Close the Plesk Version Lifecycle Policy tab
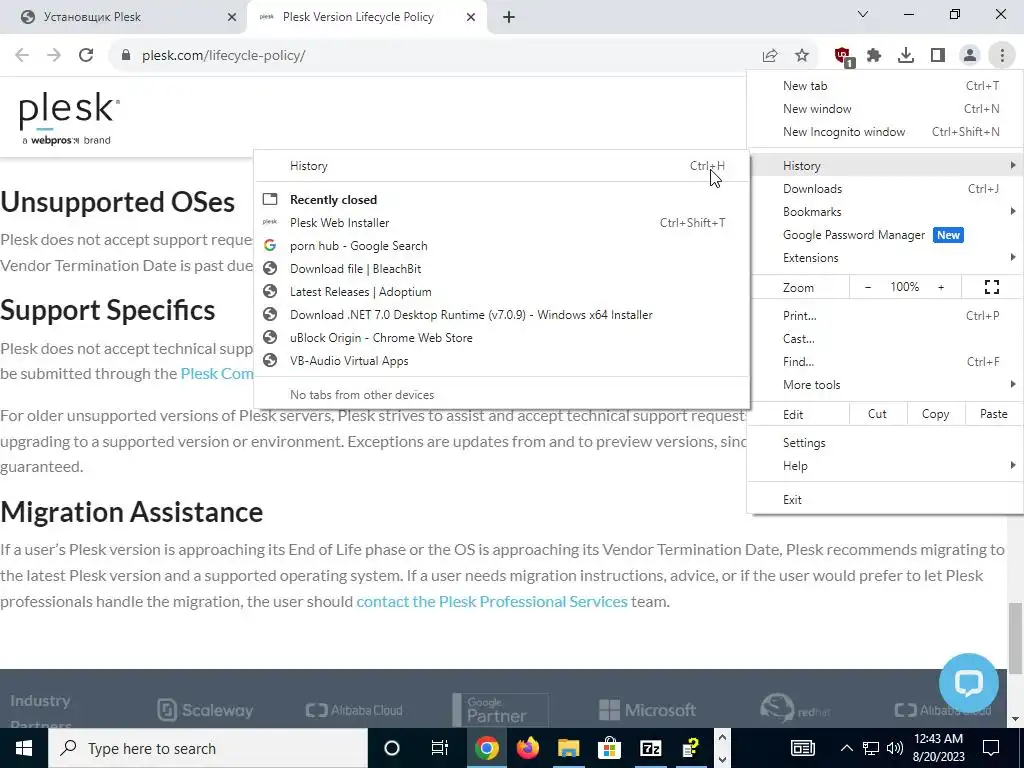Screen dimensions: 1024x768 pyautogui.click(x=471, y=17)
